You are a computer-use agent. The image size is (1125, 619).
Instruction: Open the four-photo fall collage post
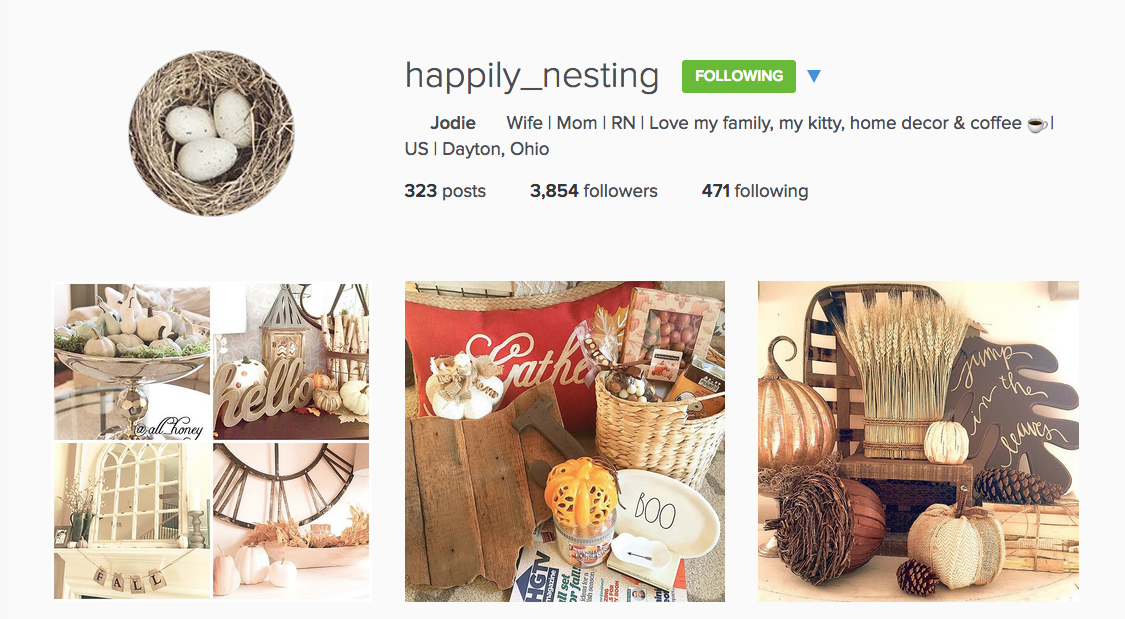click(212, 441)
